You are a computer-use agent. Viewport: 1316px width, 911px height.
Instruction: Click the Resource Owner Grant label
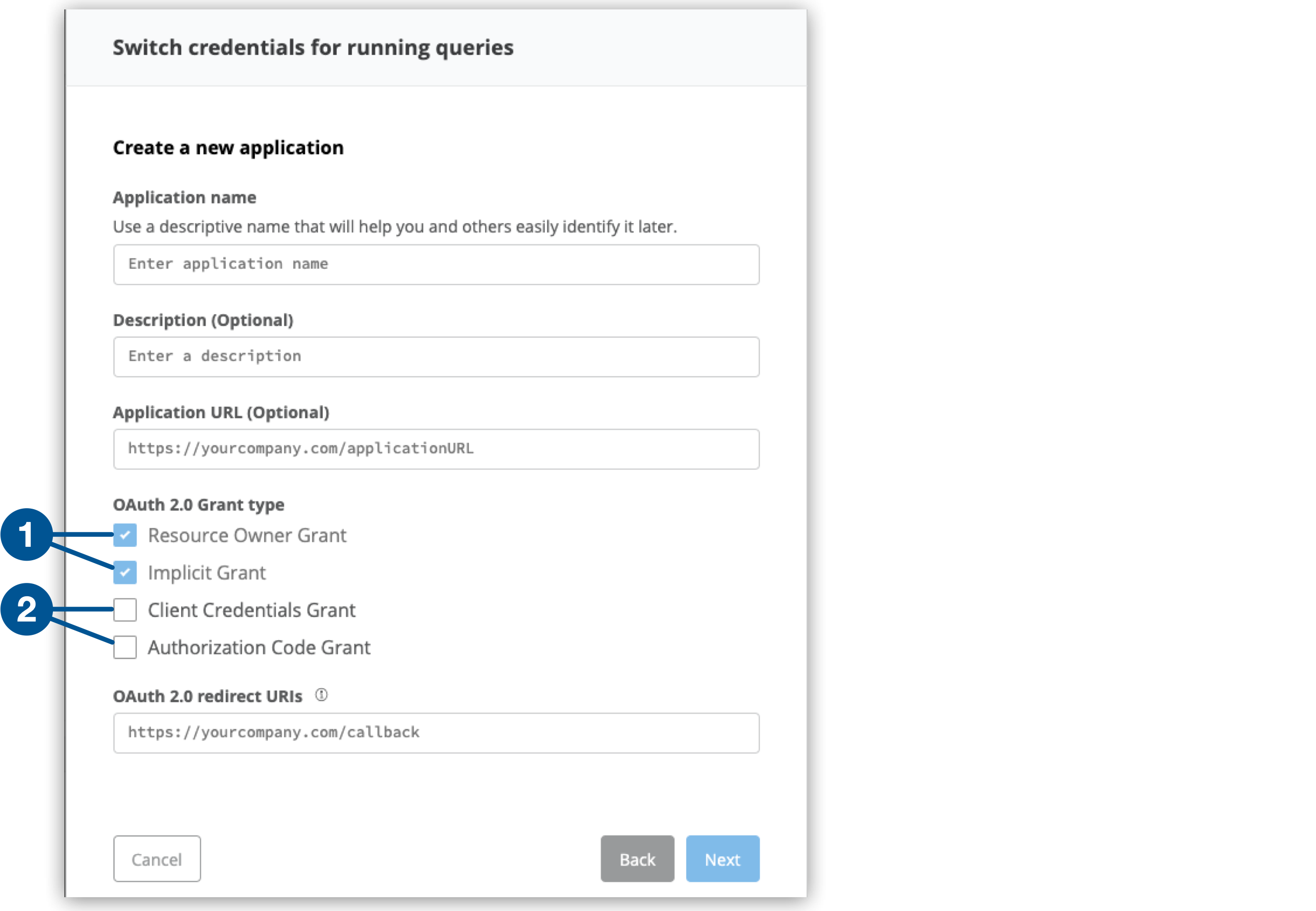click(x=247, y=535)
